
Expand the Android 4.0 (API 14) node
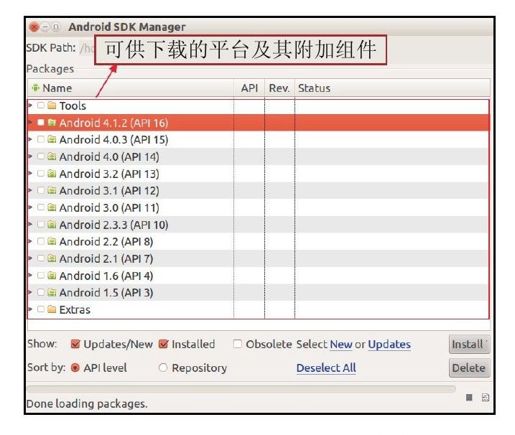[x=30, y=156]
